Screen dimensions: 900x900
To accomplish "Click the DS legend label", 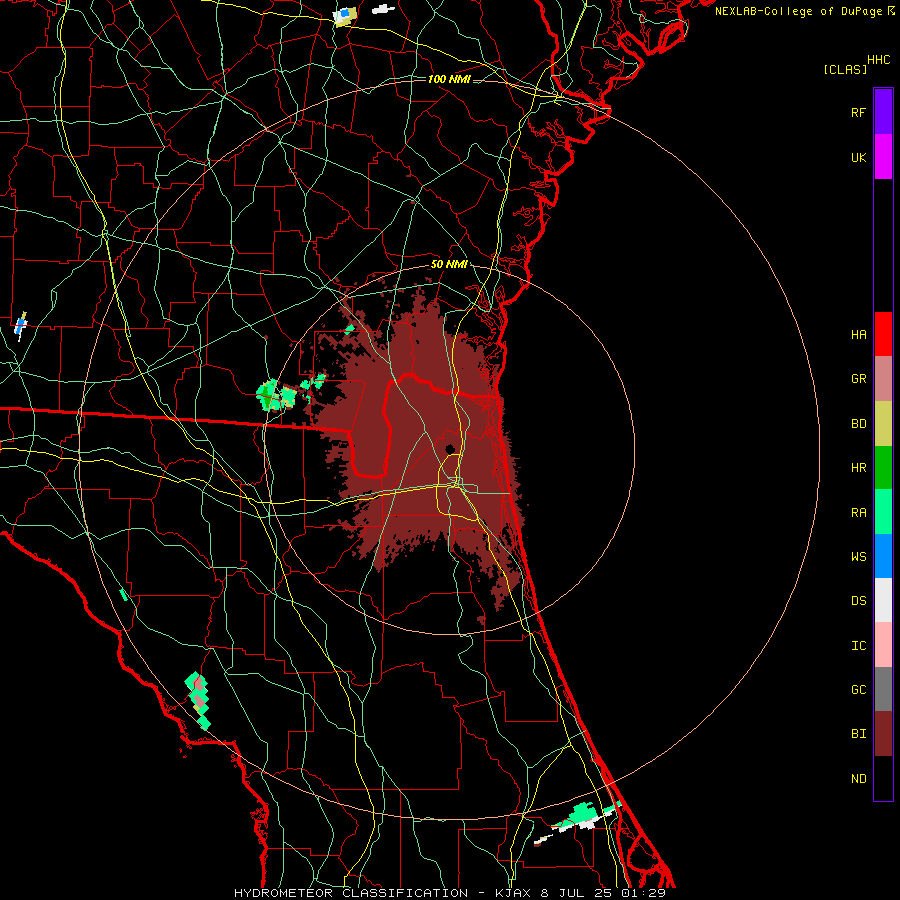I will [x=858, y=601].
